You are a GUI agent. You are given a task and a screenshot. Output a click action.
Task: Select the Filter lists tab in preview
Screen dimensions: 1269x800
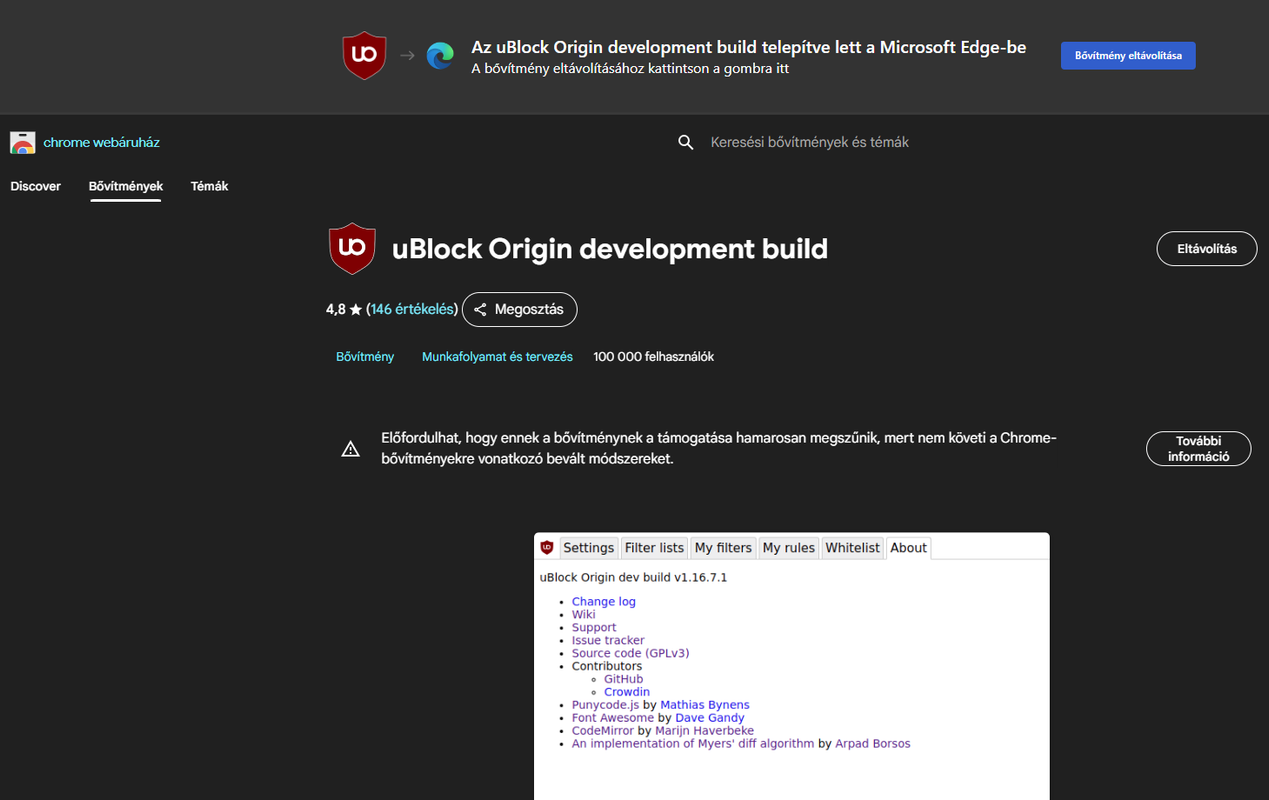coord(654,548)
